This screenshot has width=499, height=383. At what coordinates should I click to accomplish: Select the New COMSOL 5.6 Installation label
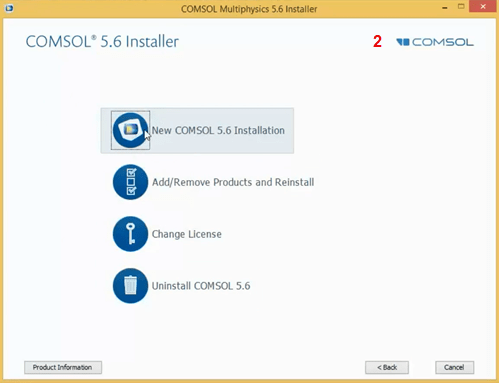[x=218, y=130]
